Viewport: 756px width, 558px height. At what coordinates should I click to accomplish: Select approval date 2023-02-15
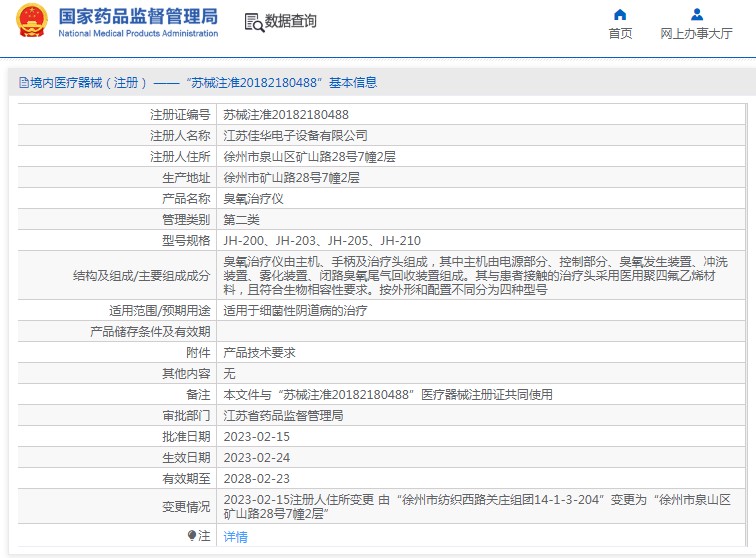[x=256, y=436]
